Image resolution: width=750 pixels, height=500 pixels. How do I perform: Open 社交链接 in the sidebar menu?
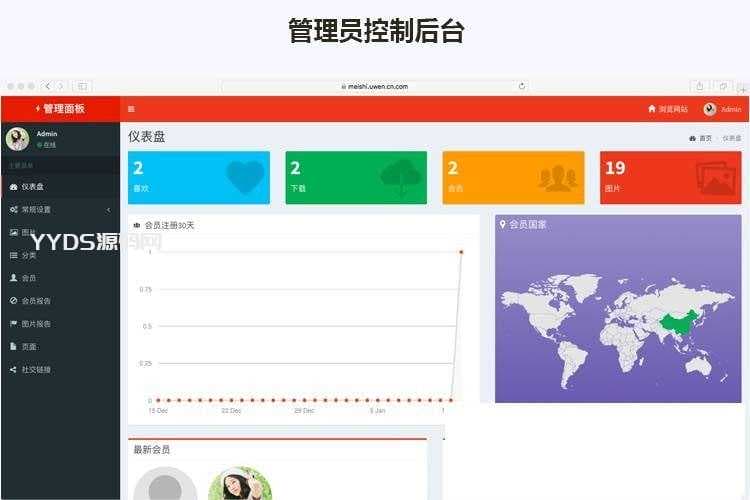(x=60, y=369)
